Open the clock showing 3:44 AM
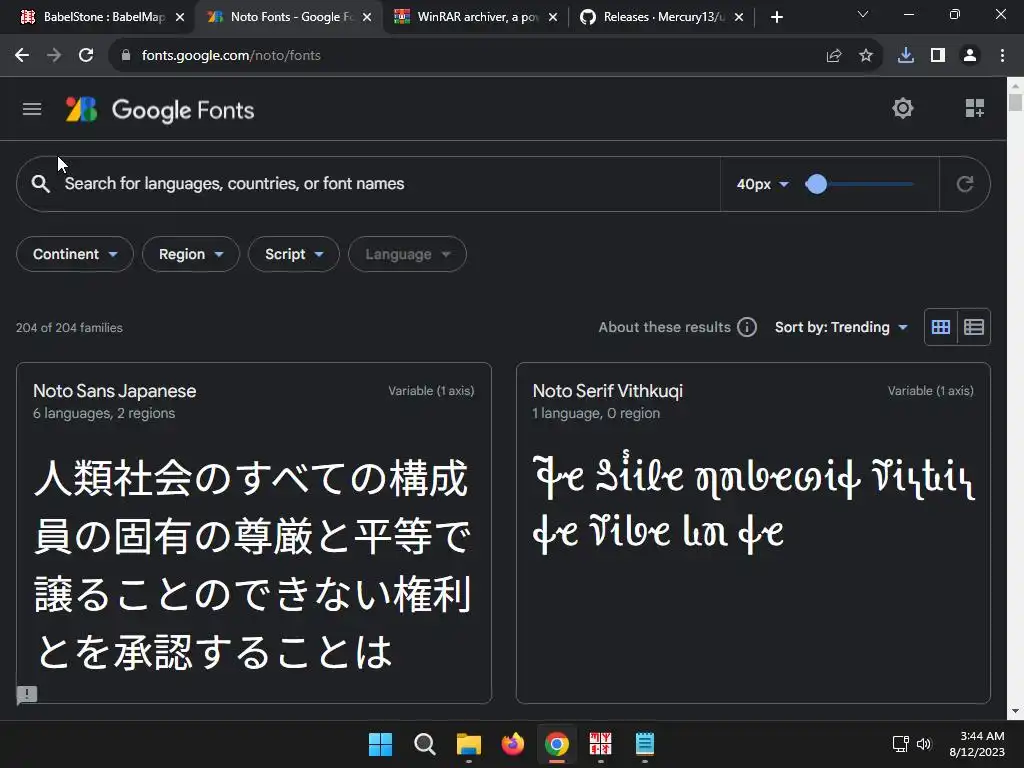This screenshot has width=1024, height=768. (977, 744)
